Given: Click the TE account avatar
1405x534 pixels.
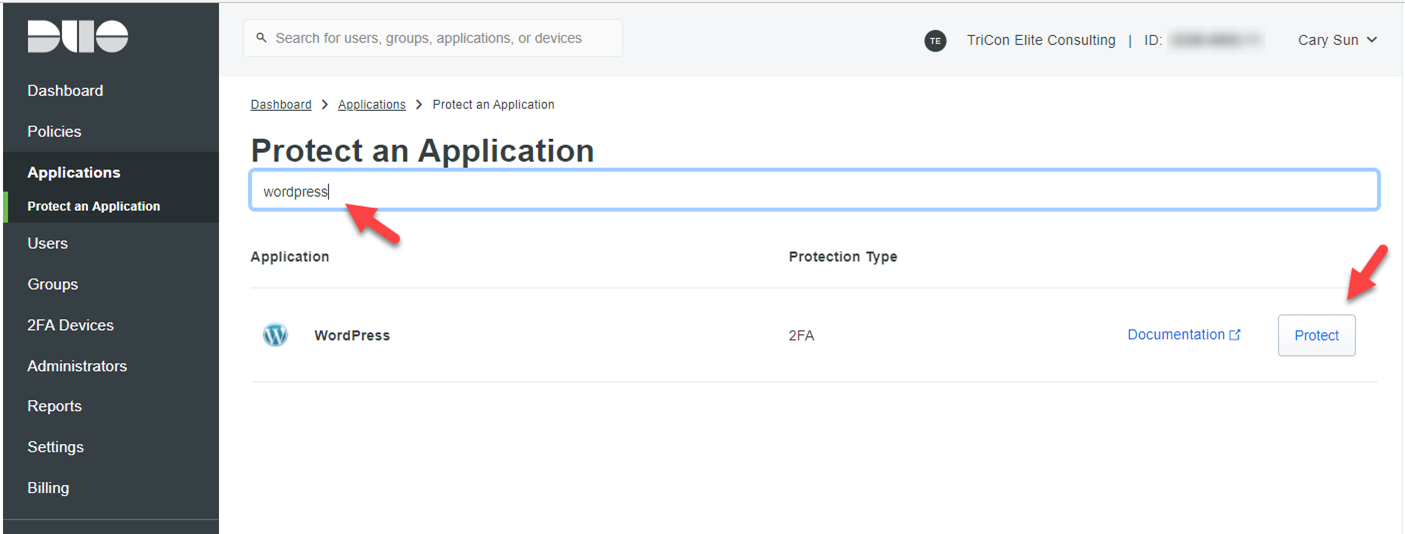Looking at the screenshot, I should pyautogui.click(x=935, y=41).
